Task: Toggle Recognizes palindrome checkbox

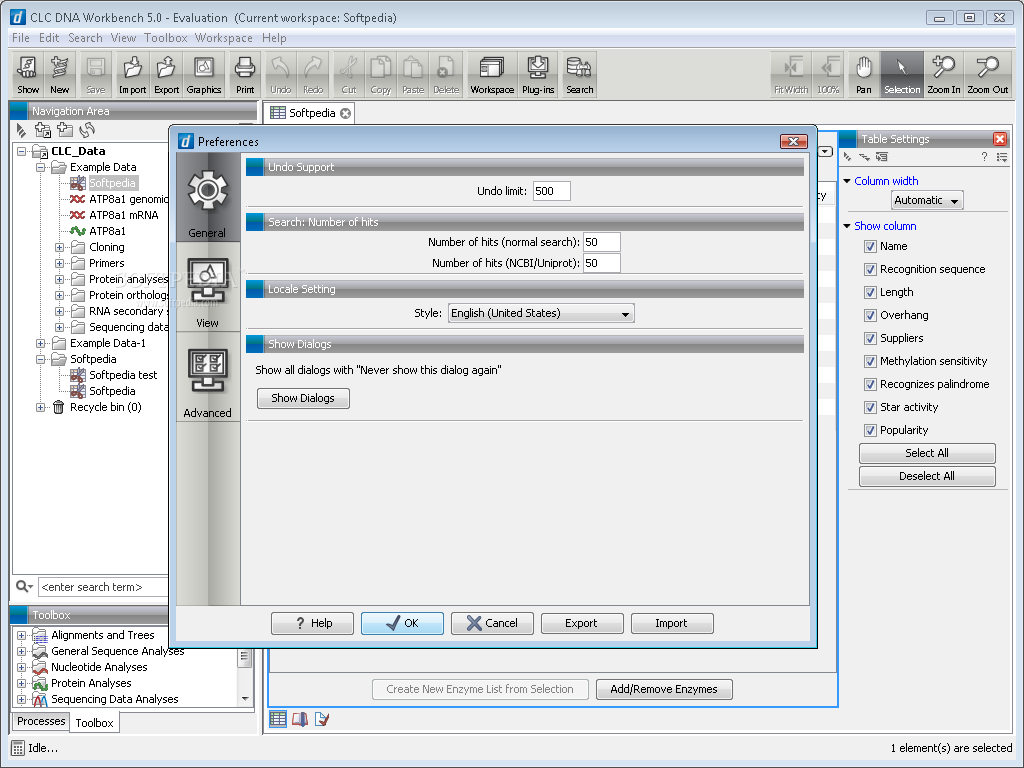Action: (870, 384)
